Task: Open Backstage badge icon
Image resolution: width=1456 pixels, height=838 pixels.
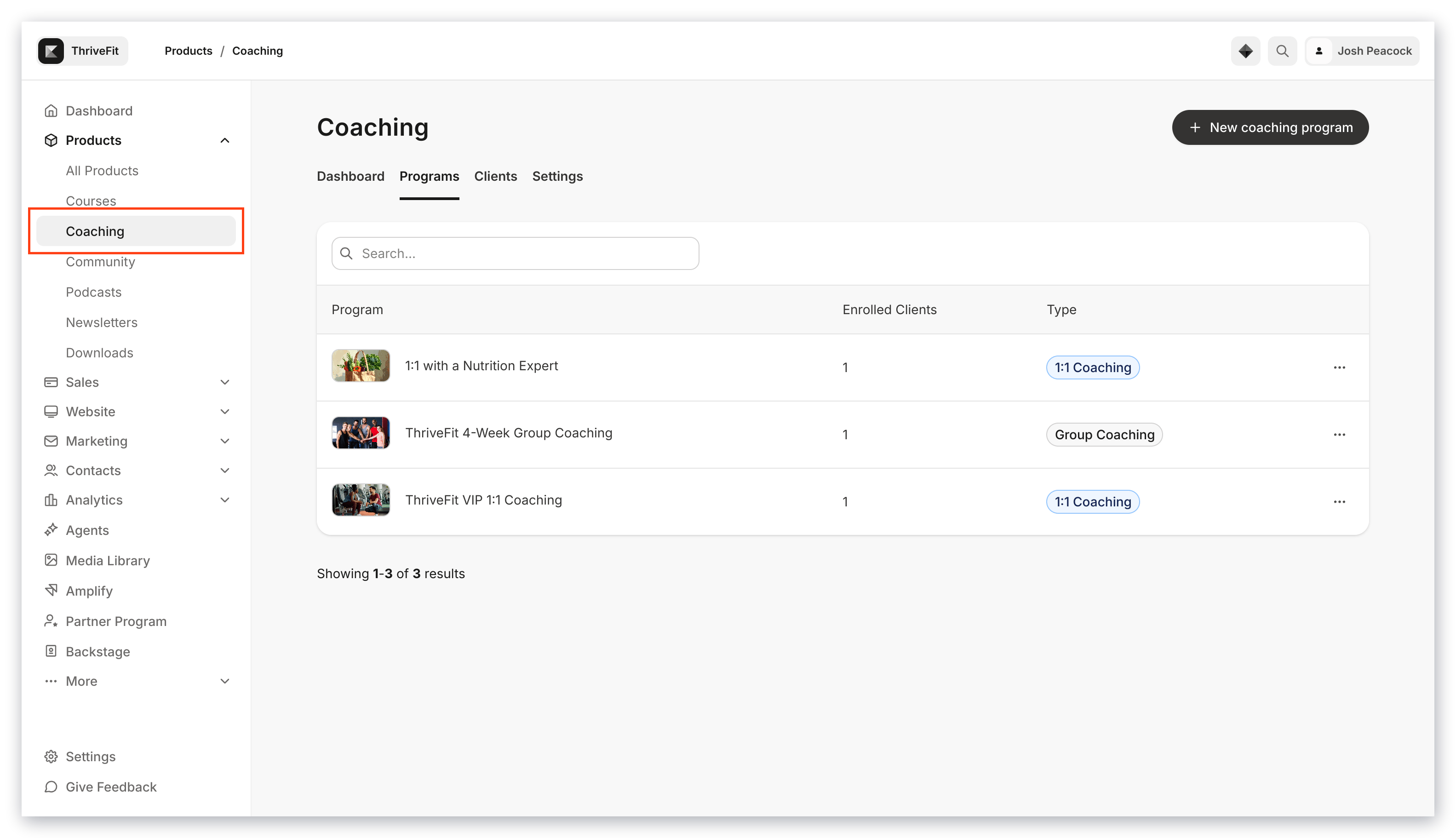Action: tap(51, 651)
